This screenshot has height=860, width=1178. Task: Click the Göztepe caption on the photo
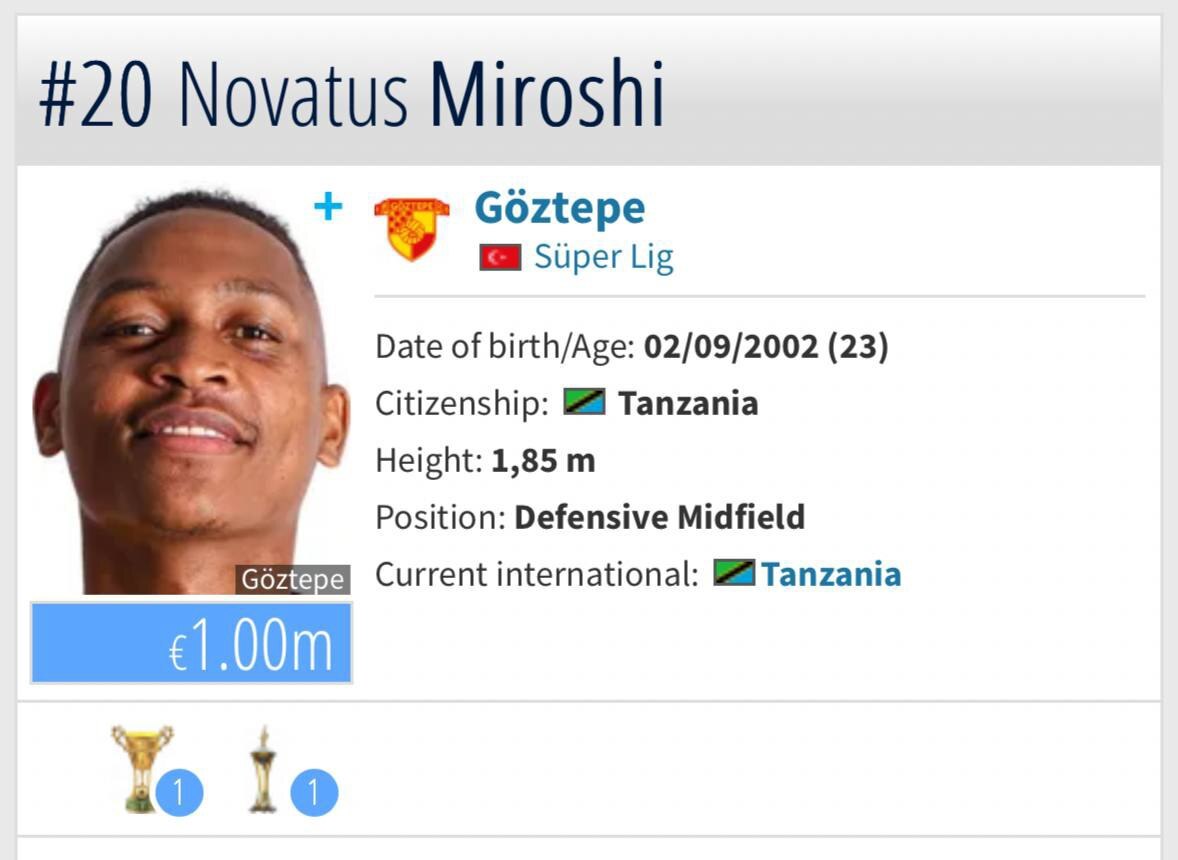tap(292, 579)
